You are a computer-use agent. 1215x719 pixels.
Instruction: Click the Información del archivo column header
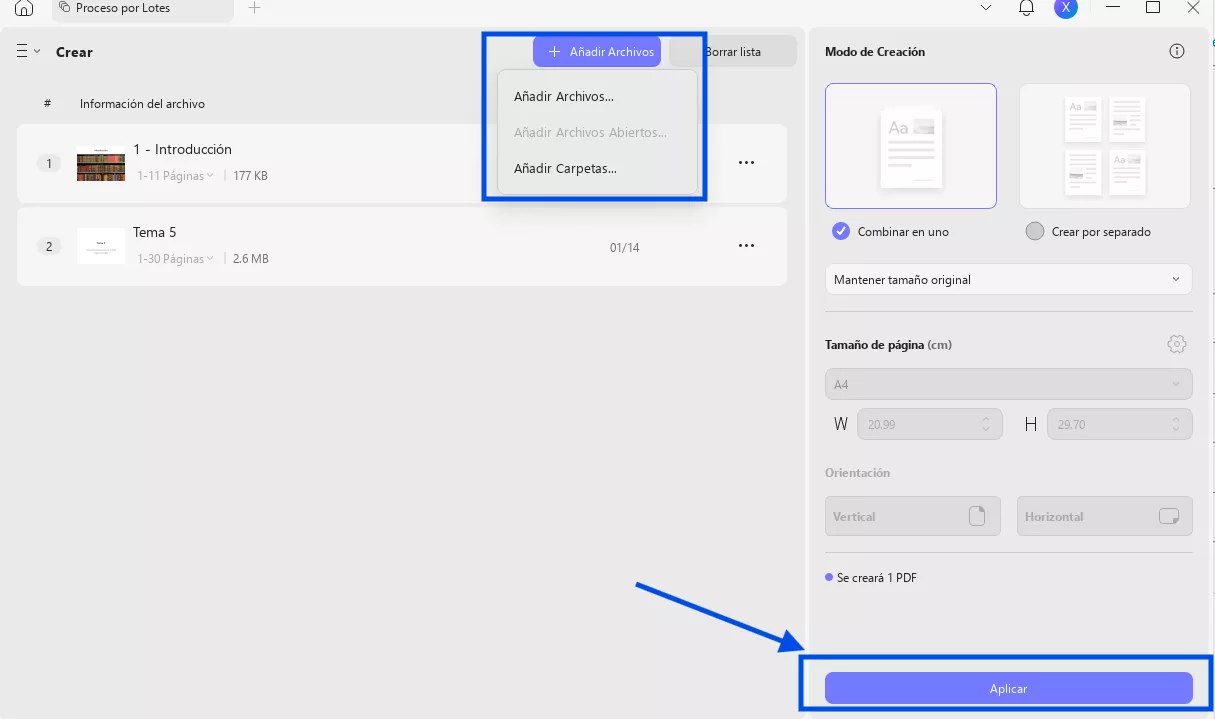pos(143,104)
